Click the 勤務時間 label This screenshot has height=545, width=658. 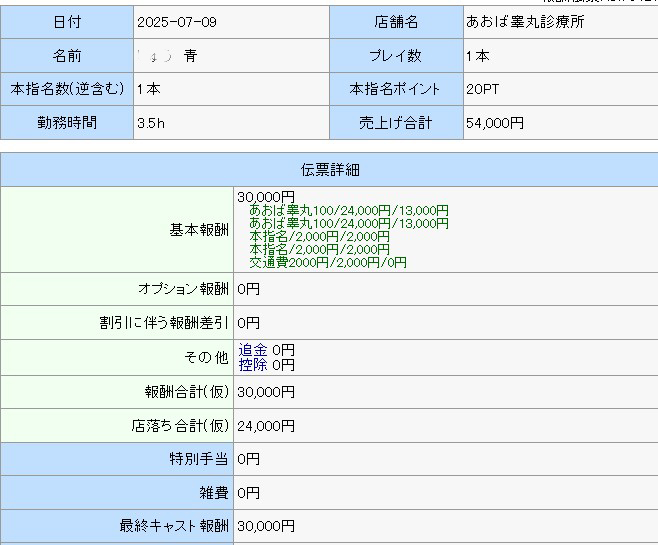point(67,123)
